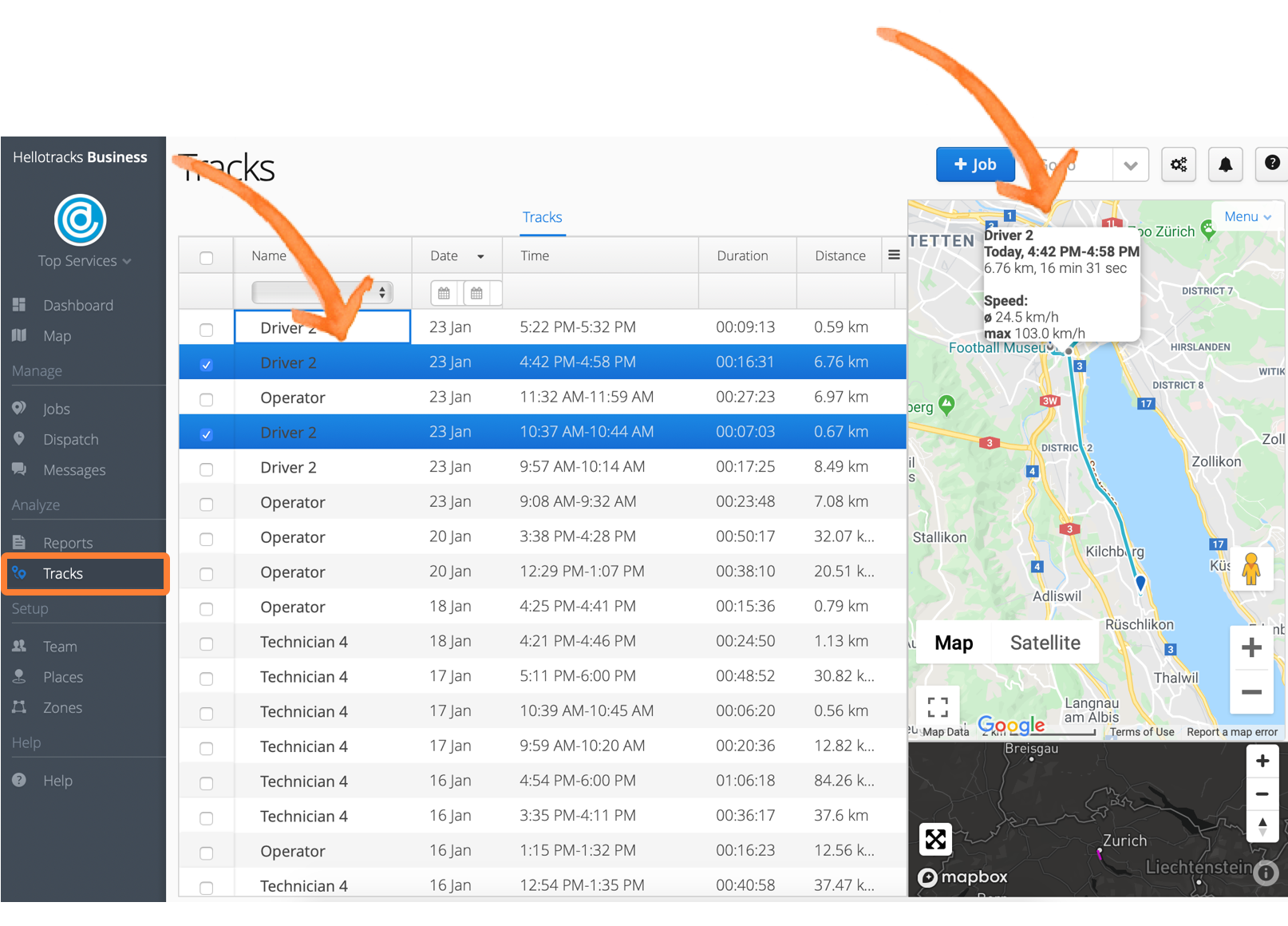Check the Operator 11:32 AM track
Screen dimensions: 1288x926
(x=207, y=399)
